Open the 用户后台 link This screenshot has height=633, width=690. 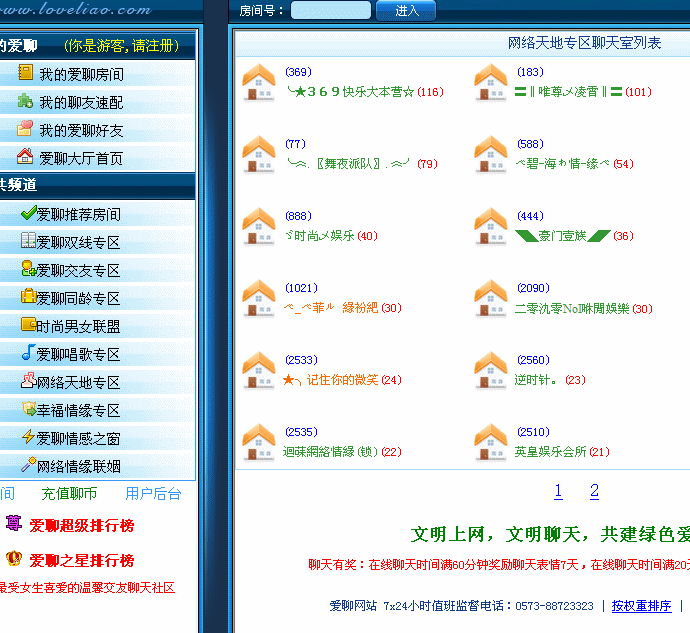point(153,494)
